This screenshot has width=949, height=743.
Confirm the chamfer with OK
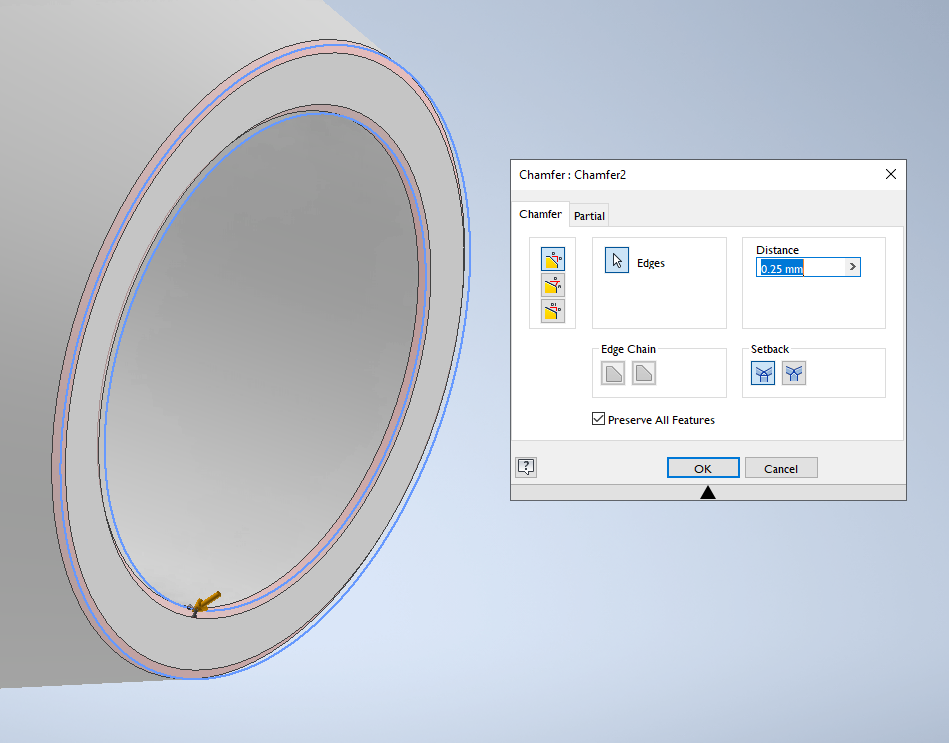702,467
